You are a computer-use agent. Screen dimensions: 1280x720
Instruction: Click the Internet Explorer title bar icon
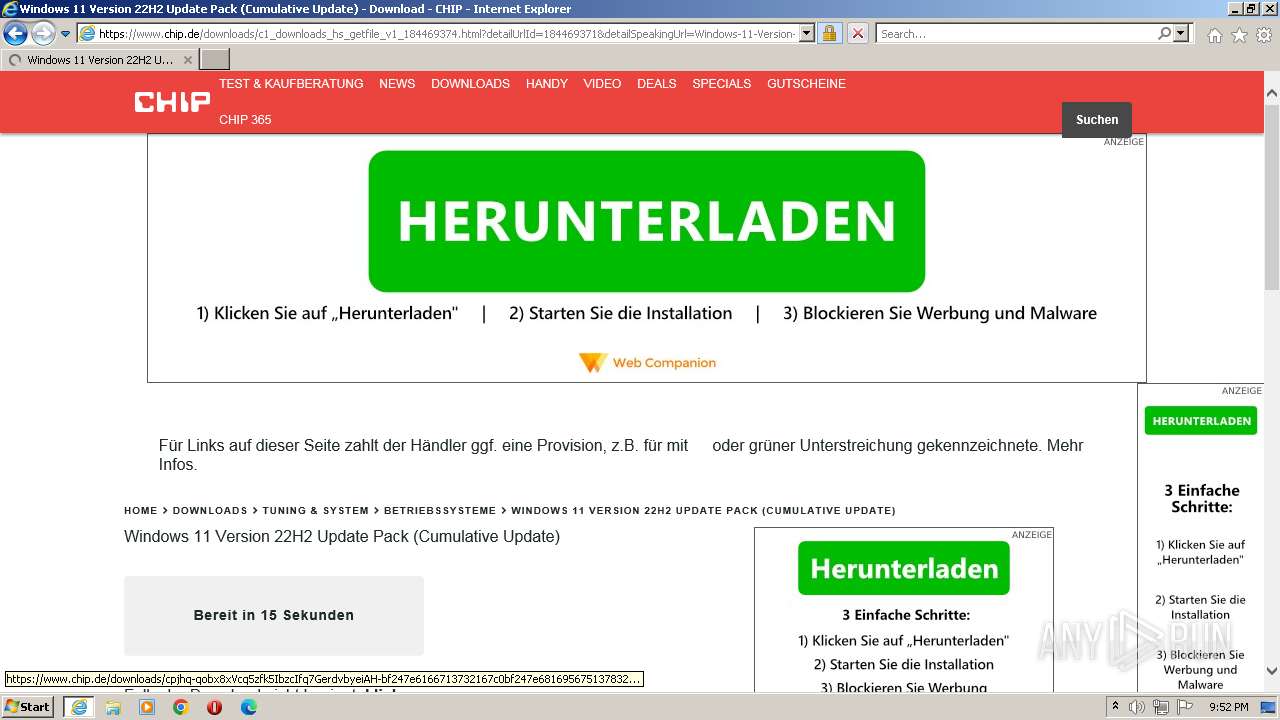pos(10,9)
